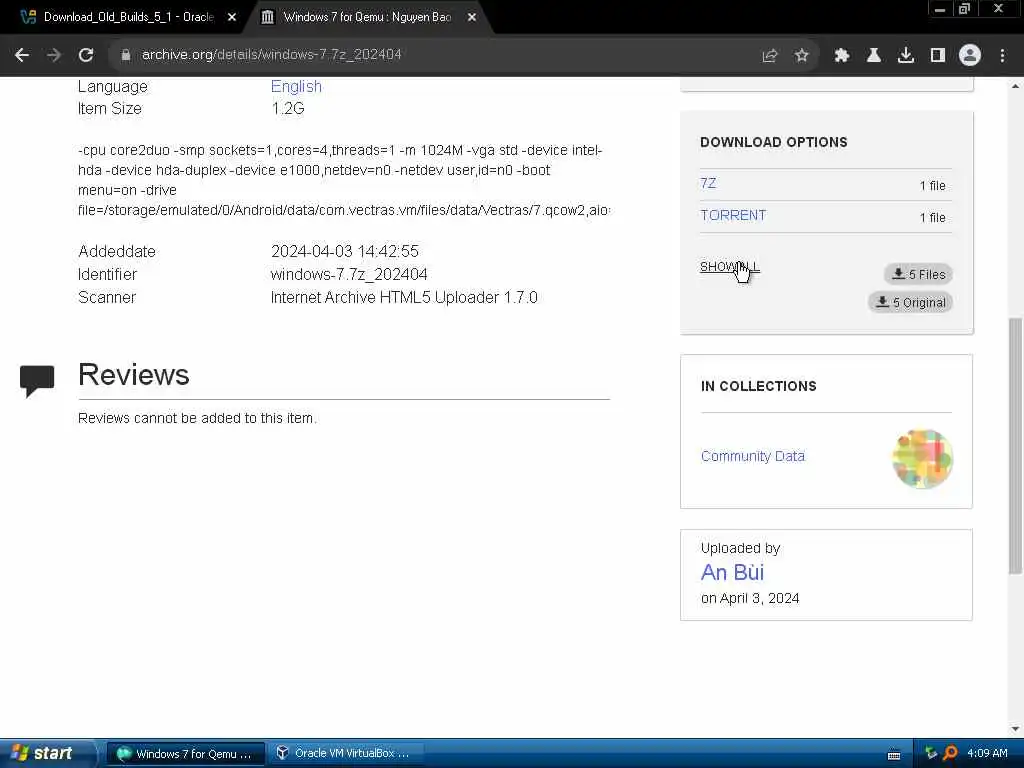Download the 7Z file option
Viewport: 1024px width, 768px height.
708,184
